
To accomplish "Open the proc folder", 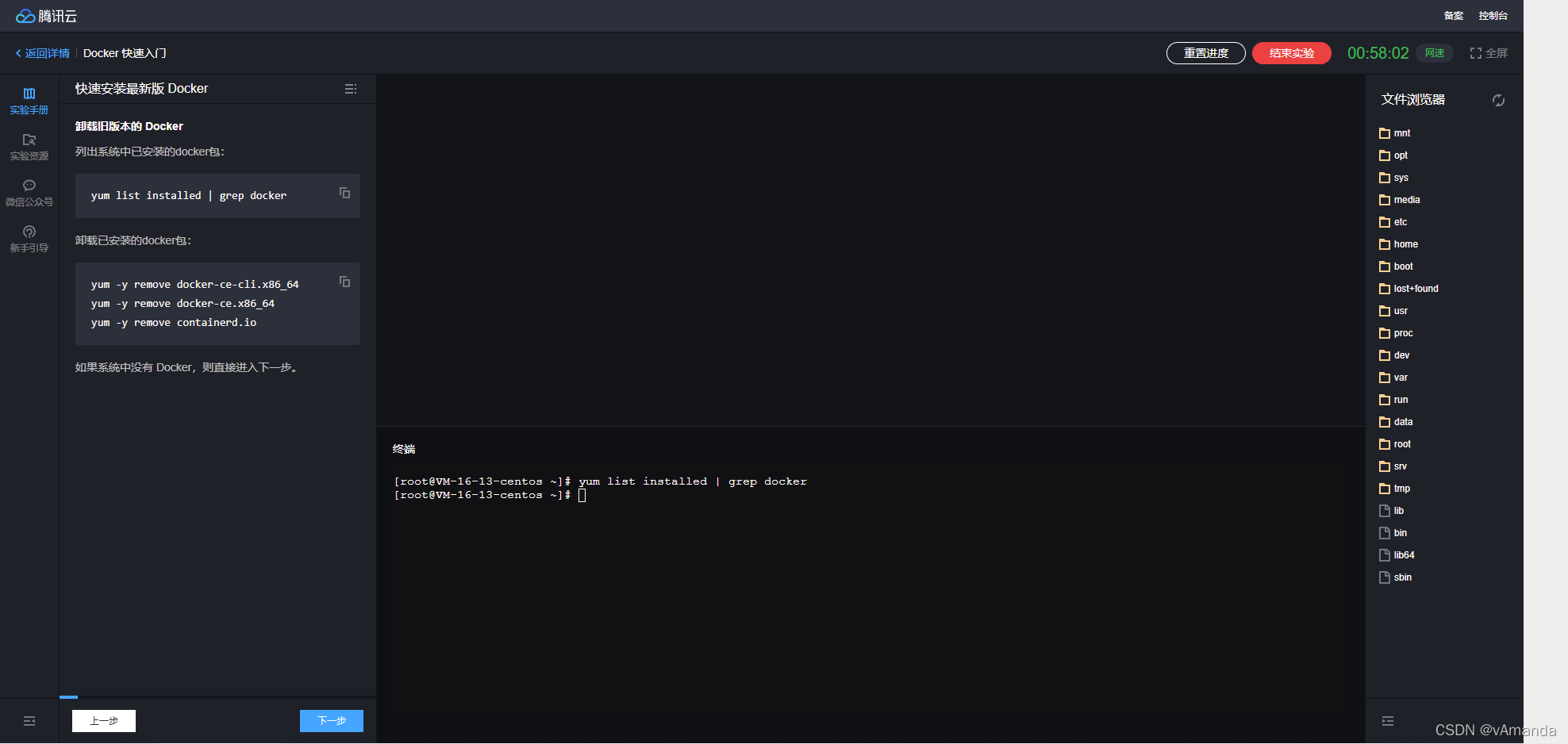I will click(x=1397, y=333).
